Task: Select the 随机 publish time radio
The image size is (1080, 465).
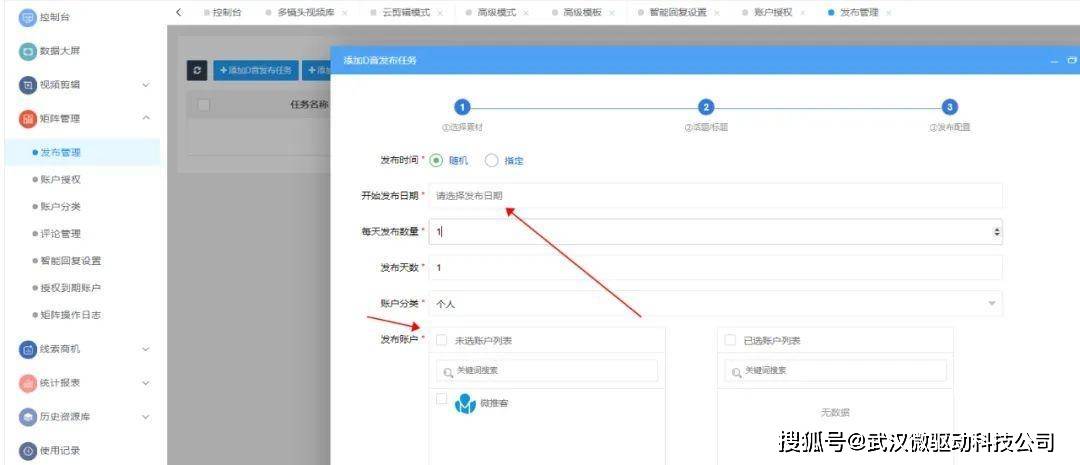Action: [435, 160]
